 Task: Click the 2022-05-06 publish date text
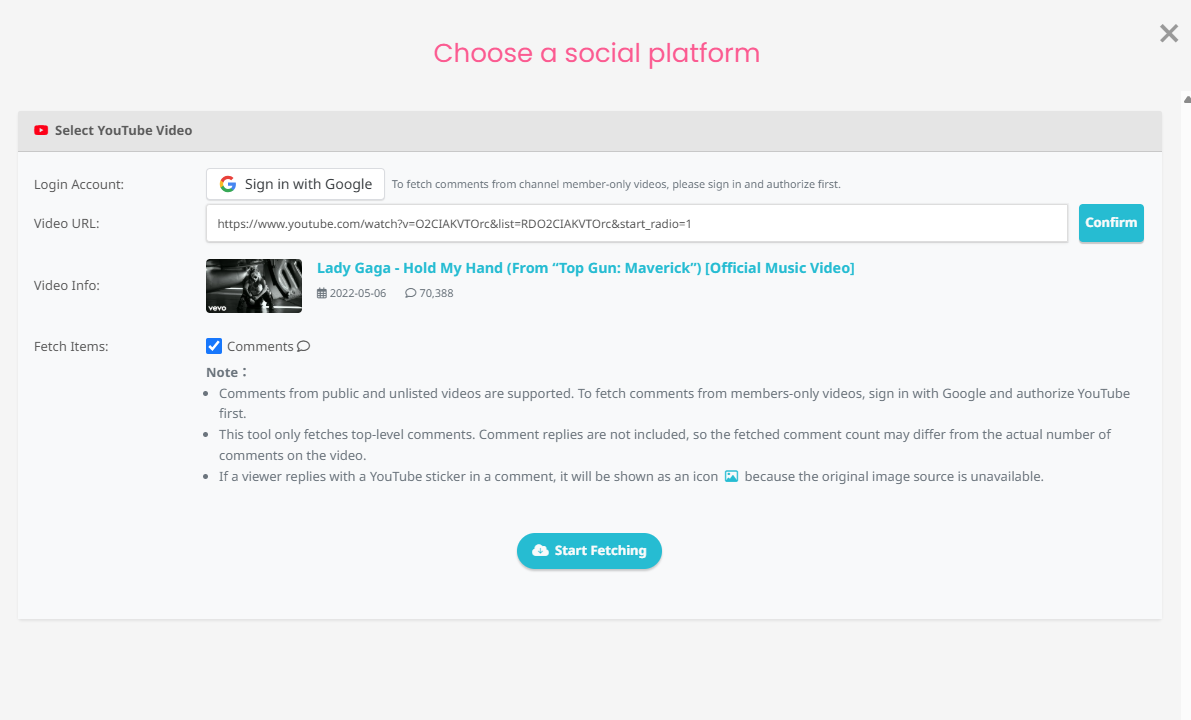(358, 293)
